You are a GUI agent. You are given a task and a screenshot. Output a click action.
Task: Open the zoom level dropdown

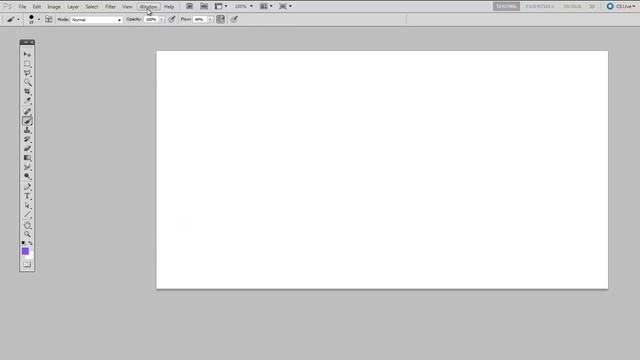pos(244,7)
